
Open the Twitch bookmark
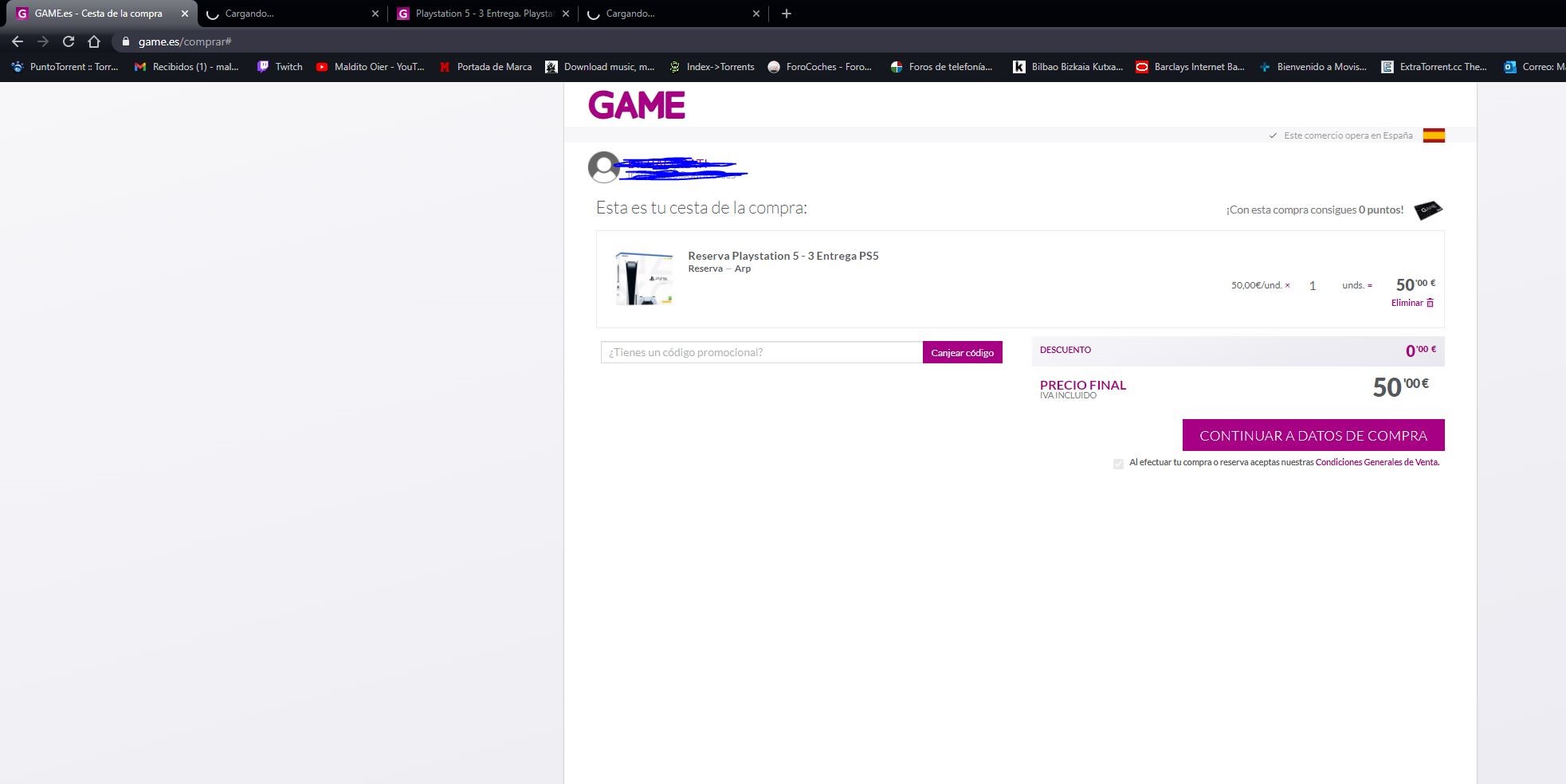point(280,67)
